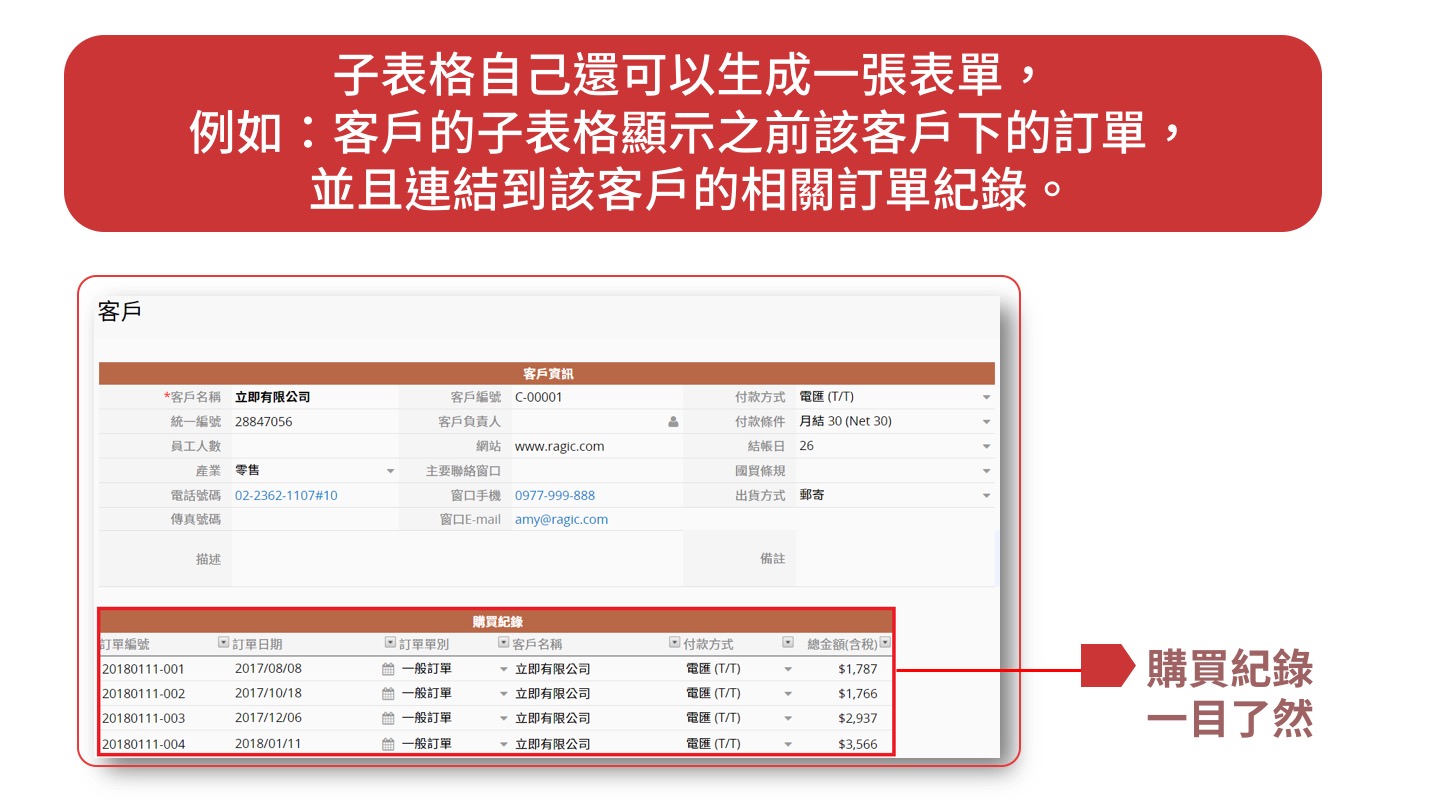Open the 訂單日期 column header filter arrow
This screenshot has height=810, width=1440.
[x=390, y=643]
